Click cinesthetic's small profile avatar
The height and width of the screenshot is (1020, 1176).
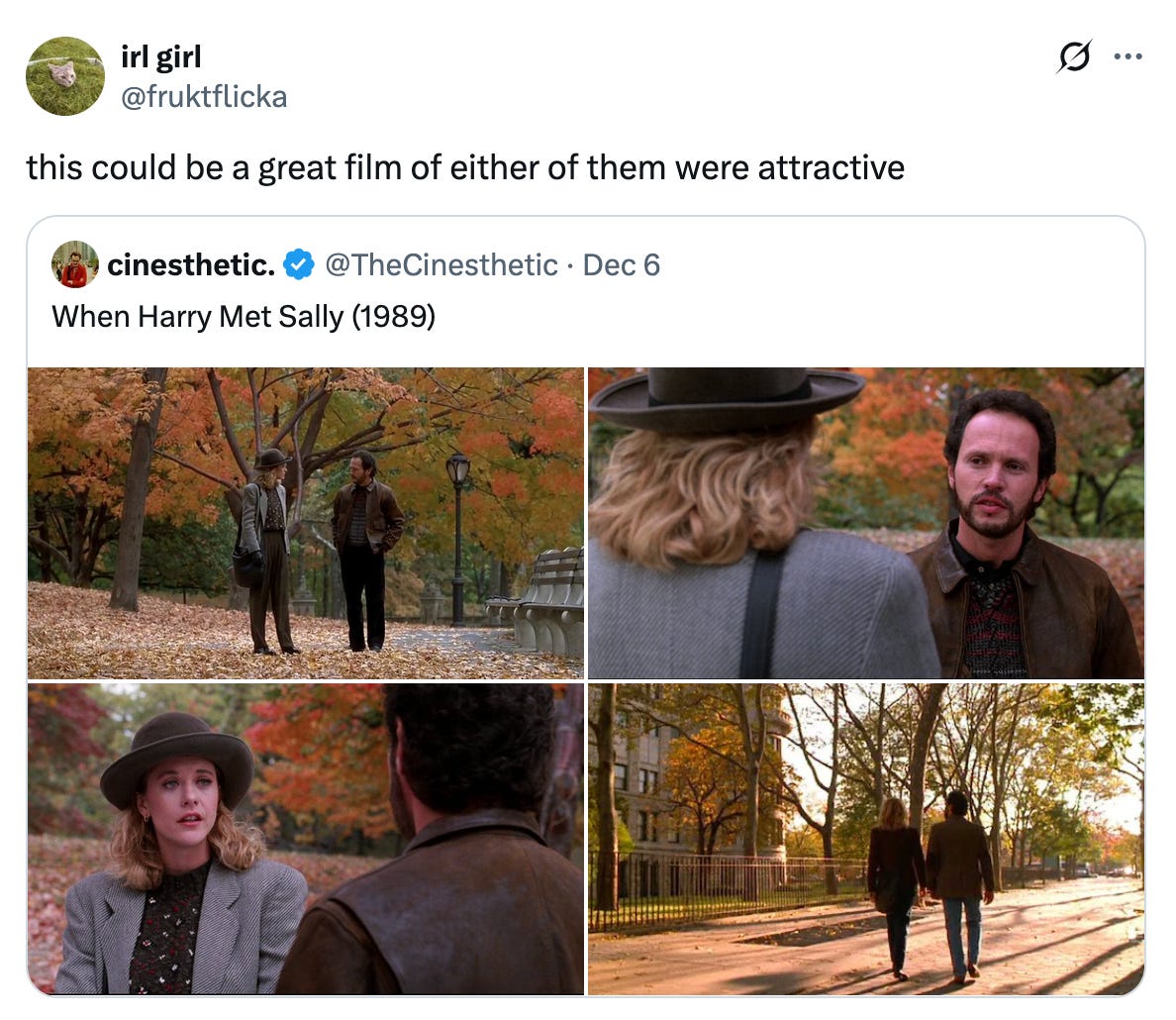point(75,264)
